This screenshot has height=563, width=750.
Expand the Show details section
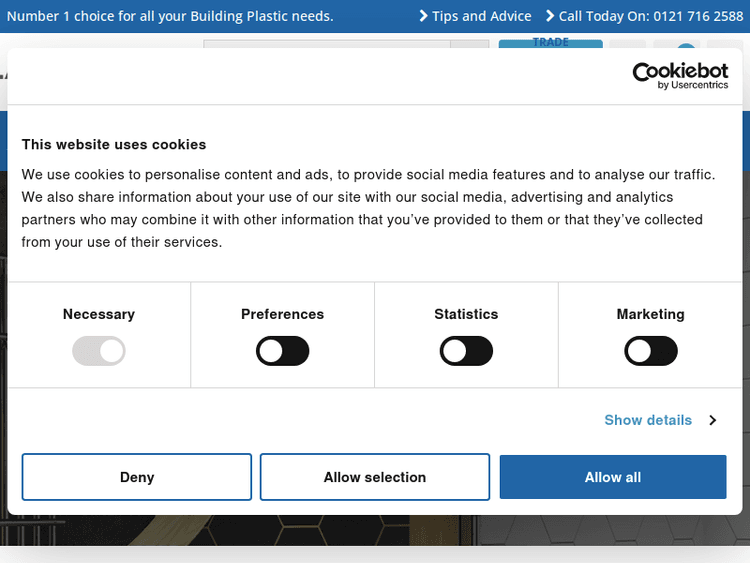click(x=648, y=420)
